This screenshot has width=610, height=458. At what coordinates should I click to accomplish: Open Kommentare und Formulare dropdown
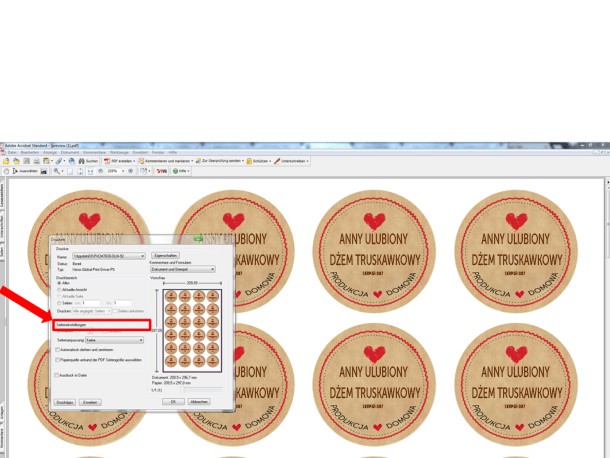(182, 269)
